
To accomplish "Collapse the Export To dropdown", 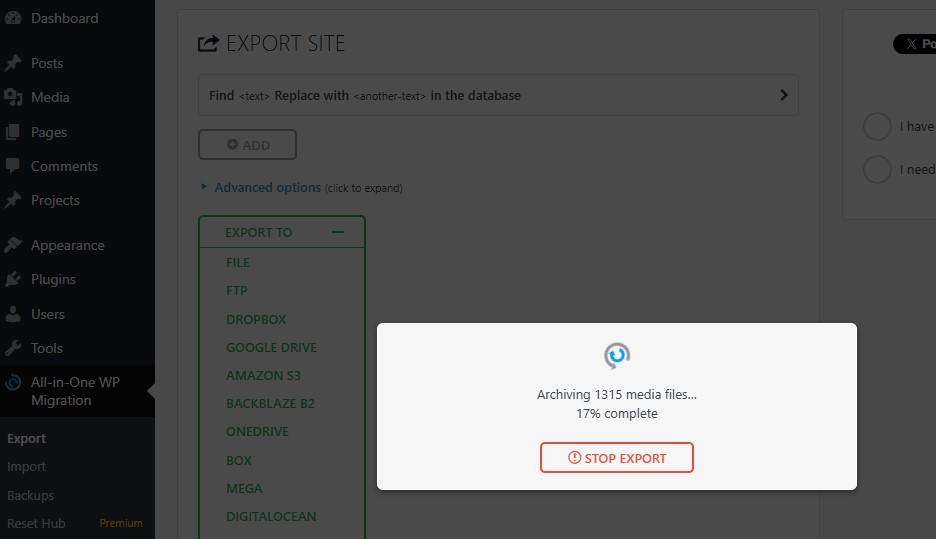I will [337, 232].
